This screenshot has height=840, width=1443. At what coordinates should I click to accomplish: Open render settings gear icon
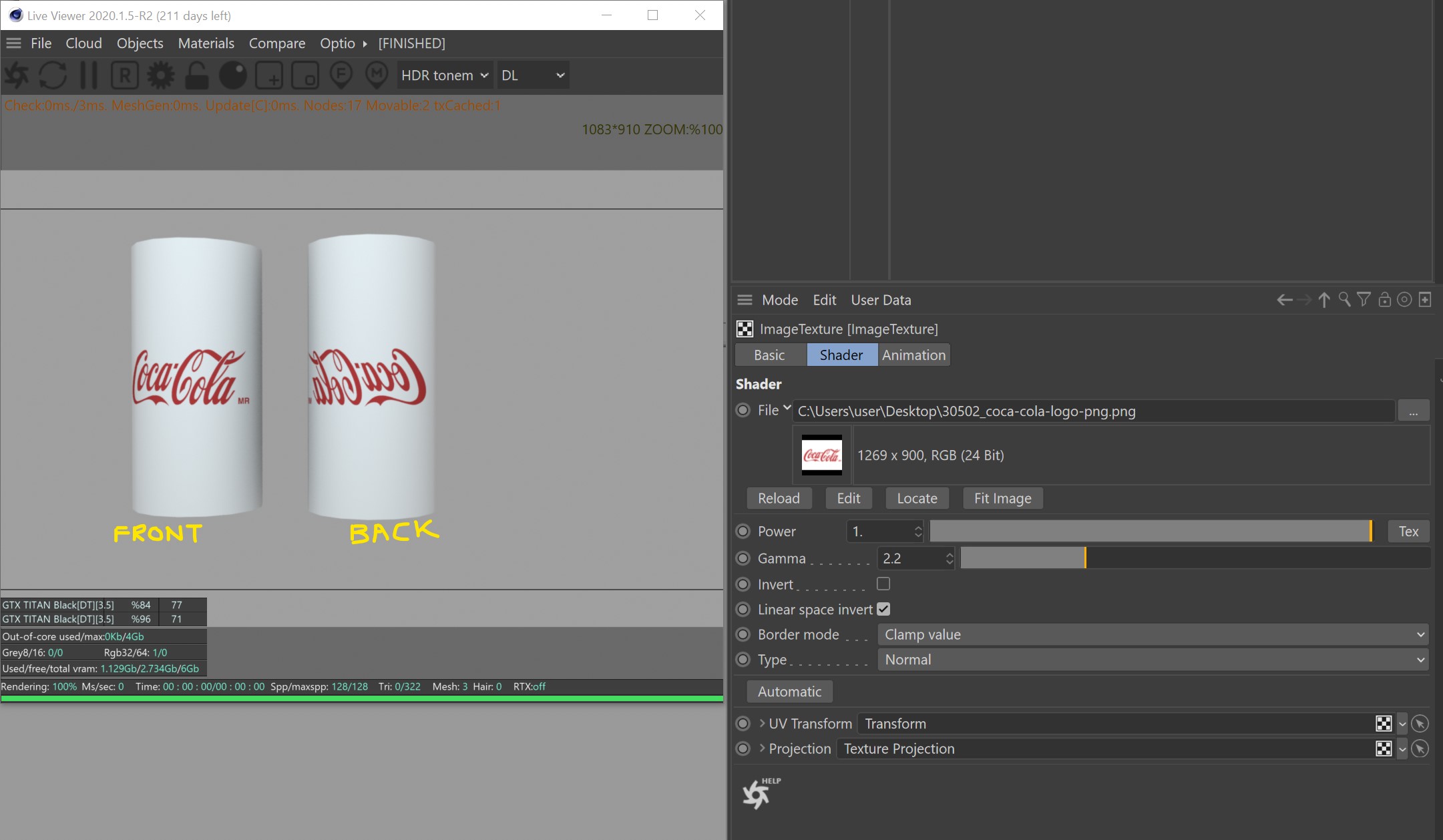160,75
